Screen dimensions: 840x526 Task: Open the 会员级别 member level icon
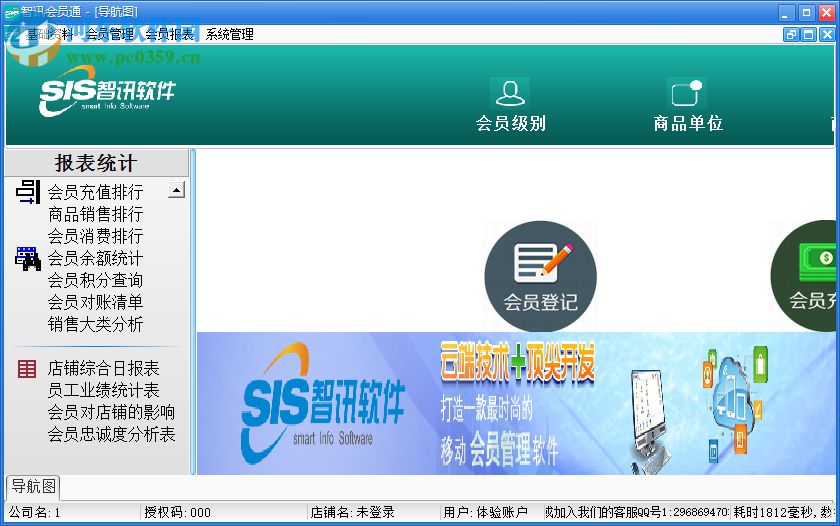tap(511, 105)
